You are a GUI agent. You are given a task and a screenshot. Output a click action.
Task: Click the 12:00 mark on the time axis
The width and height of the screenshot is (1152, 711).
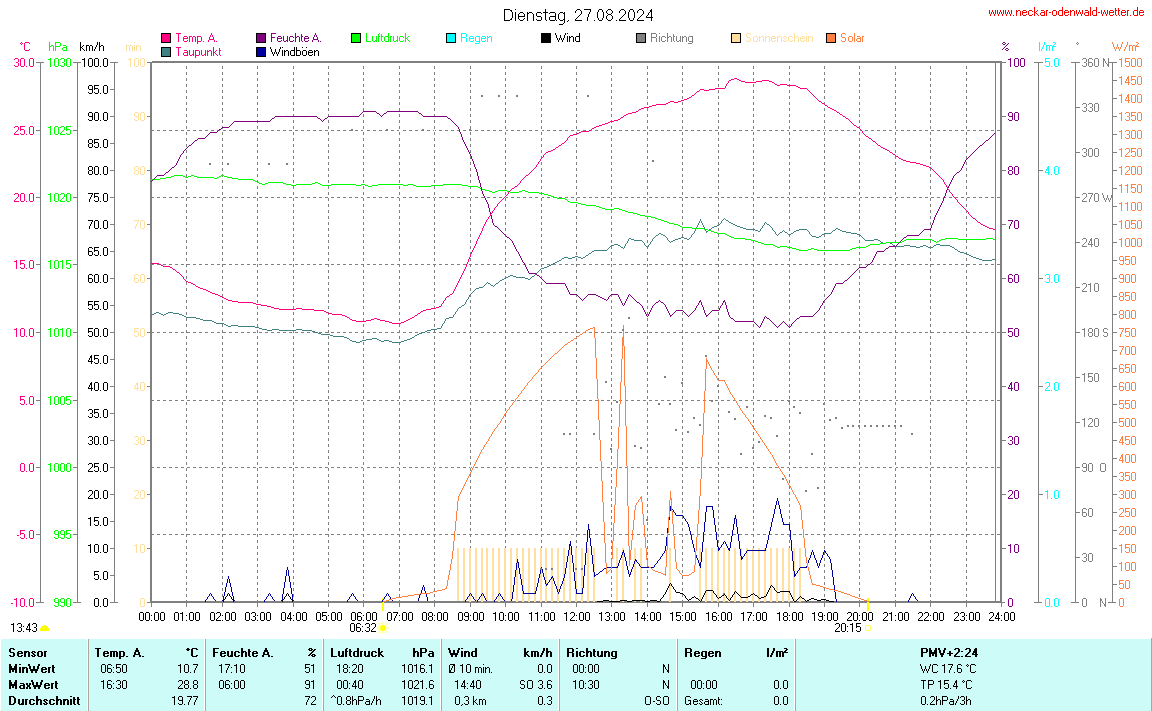[576, 617]
